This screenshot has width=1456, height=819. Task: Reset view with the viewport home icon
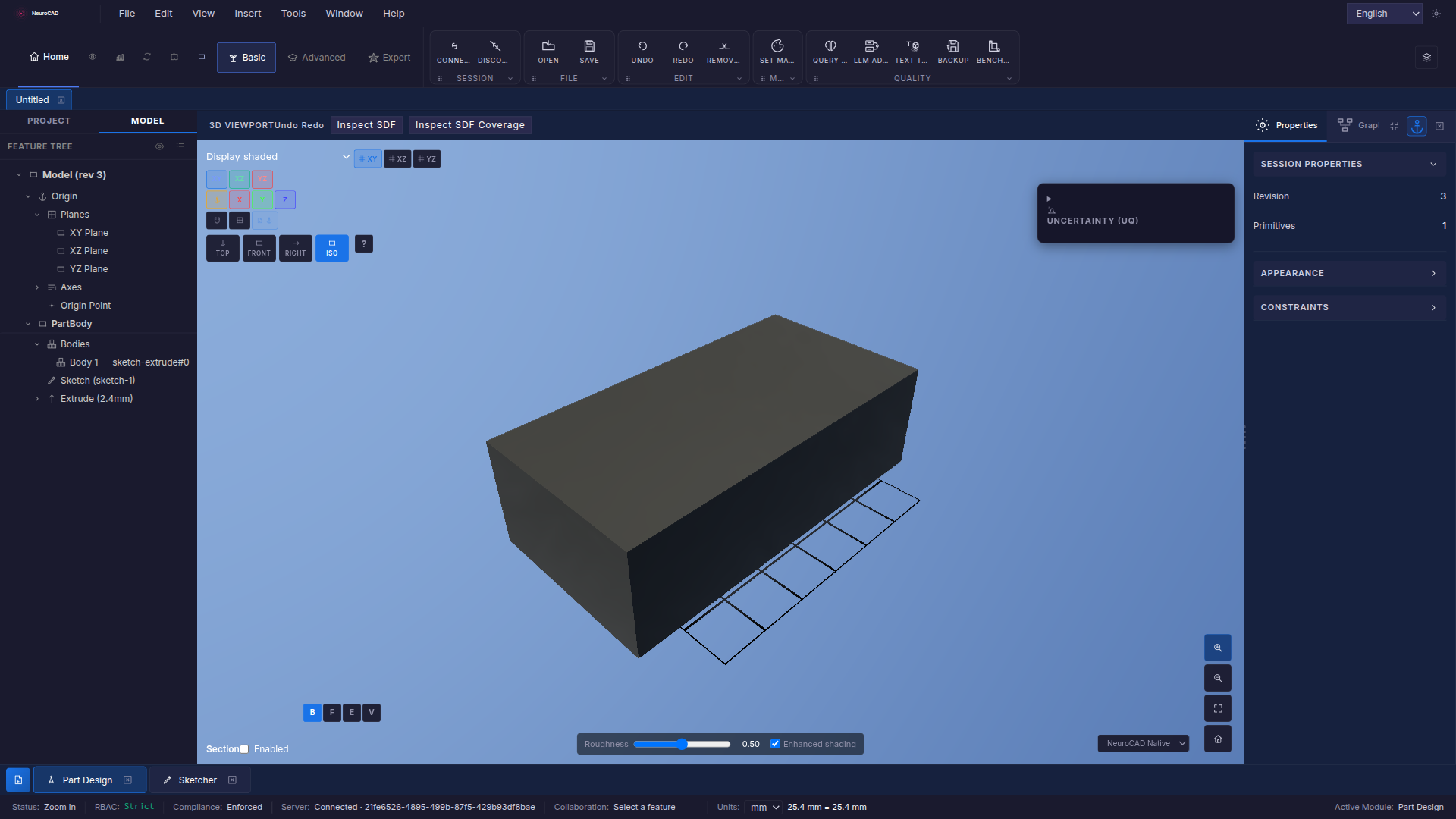click(1218, 739)
